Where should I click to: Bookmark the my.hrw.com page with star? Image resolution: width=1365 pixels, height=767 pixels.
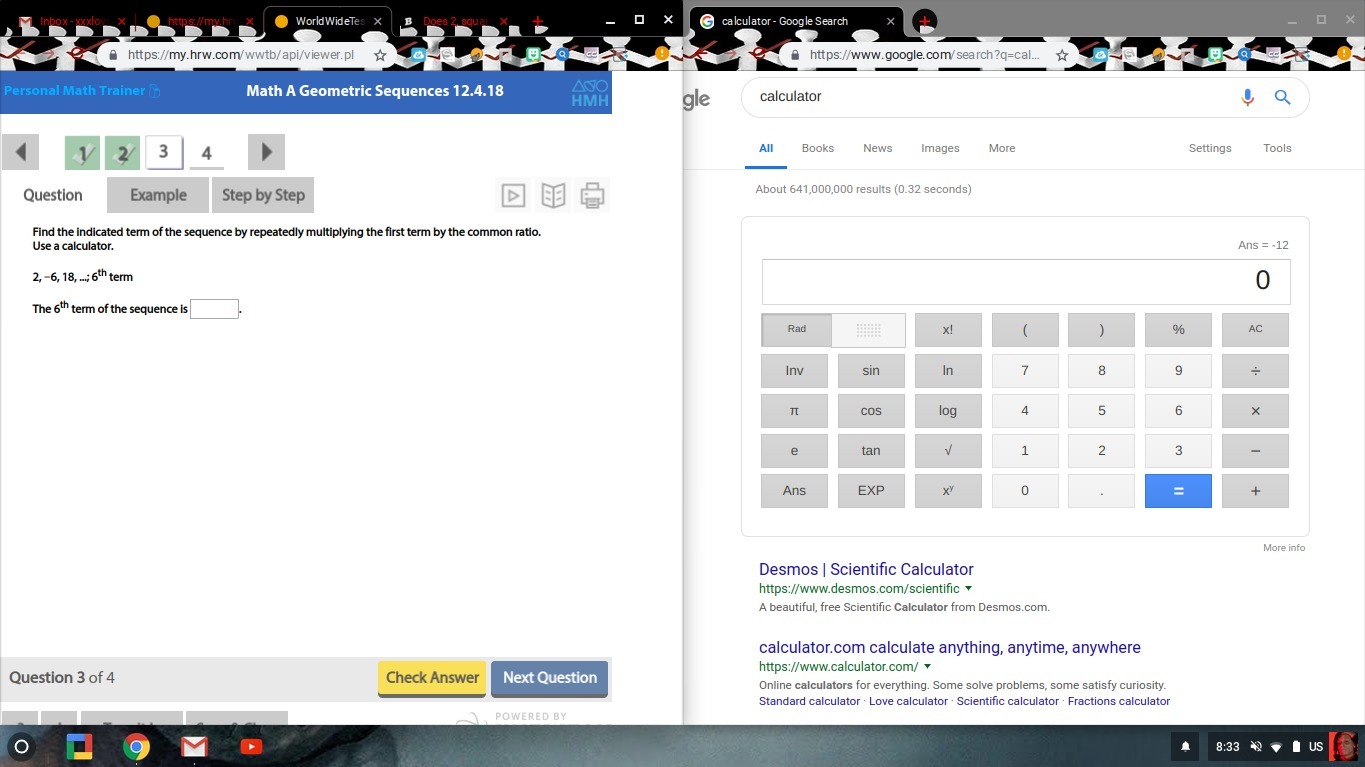pos(380,55)
